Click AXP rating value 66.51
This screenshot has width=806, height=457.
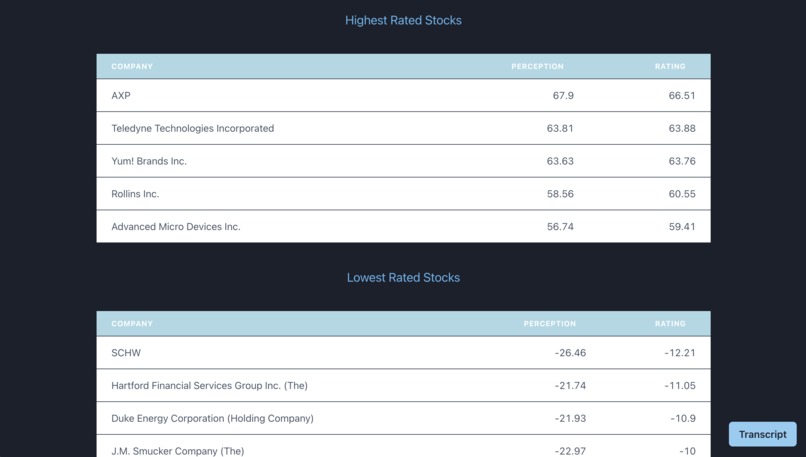682,96
